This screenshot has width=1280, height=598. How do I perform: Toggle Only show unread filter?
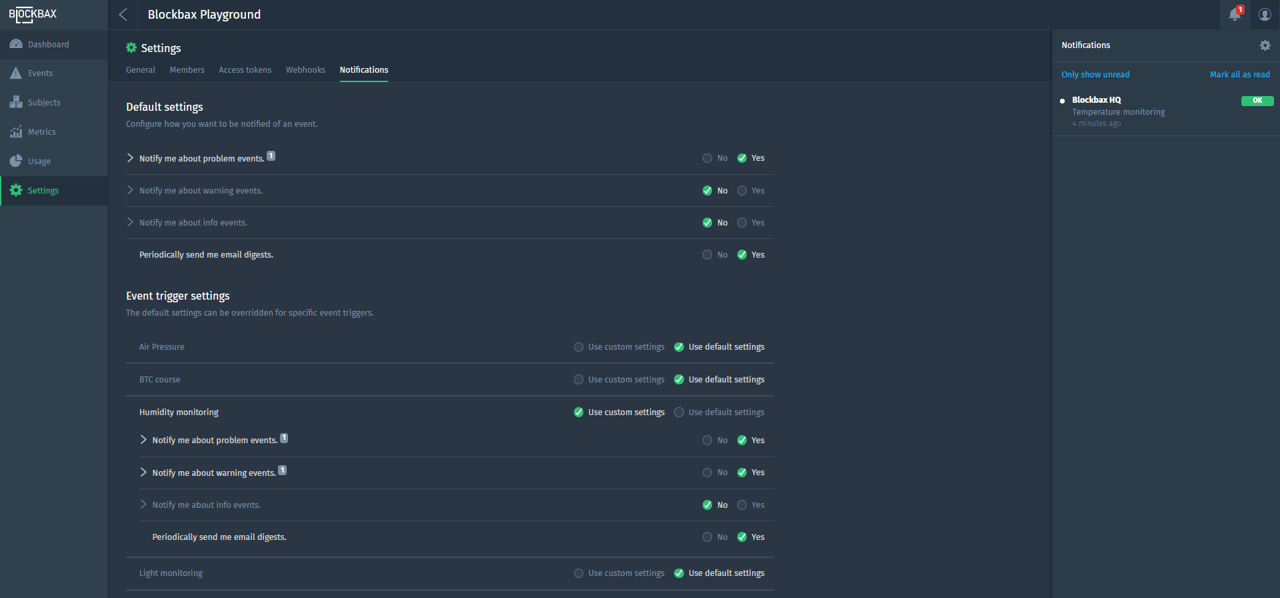point(1095,74)
